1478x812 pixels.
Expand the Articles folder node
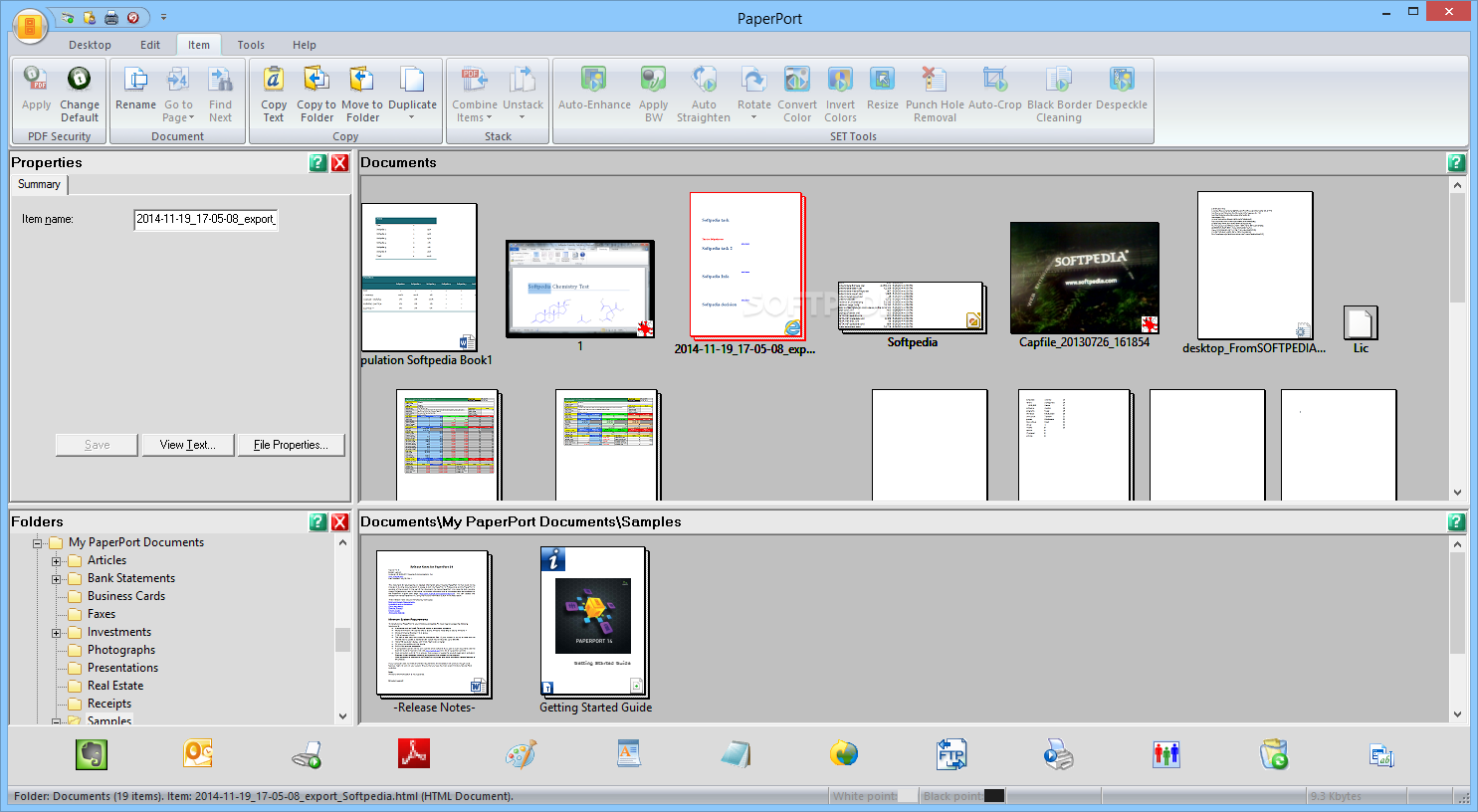[57, 561]
